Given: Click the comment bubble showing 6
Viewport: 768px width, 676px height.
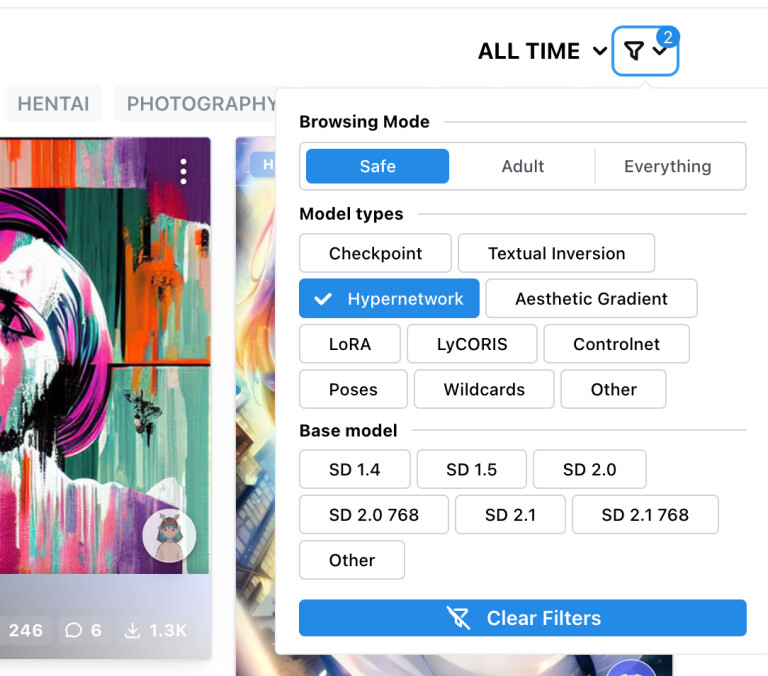Looking at the screenshot, I should [x=83, y=630].
